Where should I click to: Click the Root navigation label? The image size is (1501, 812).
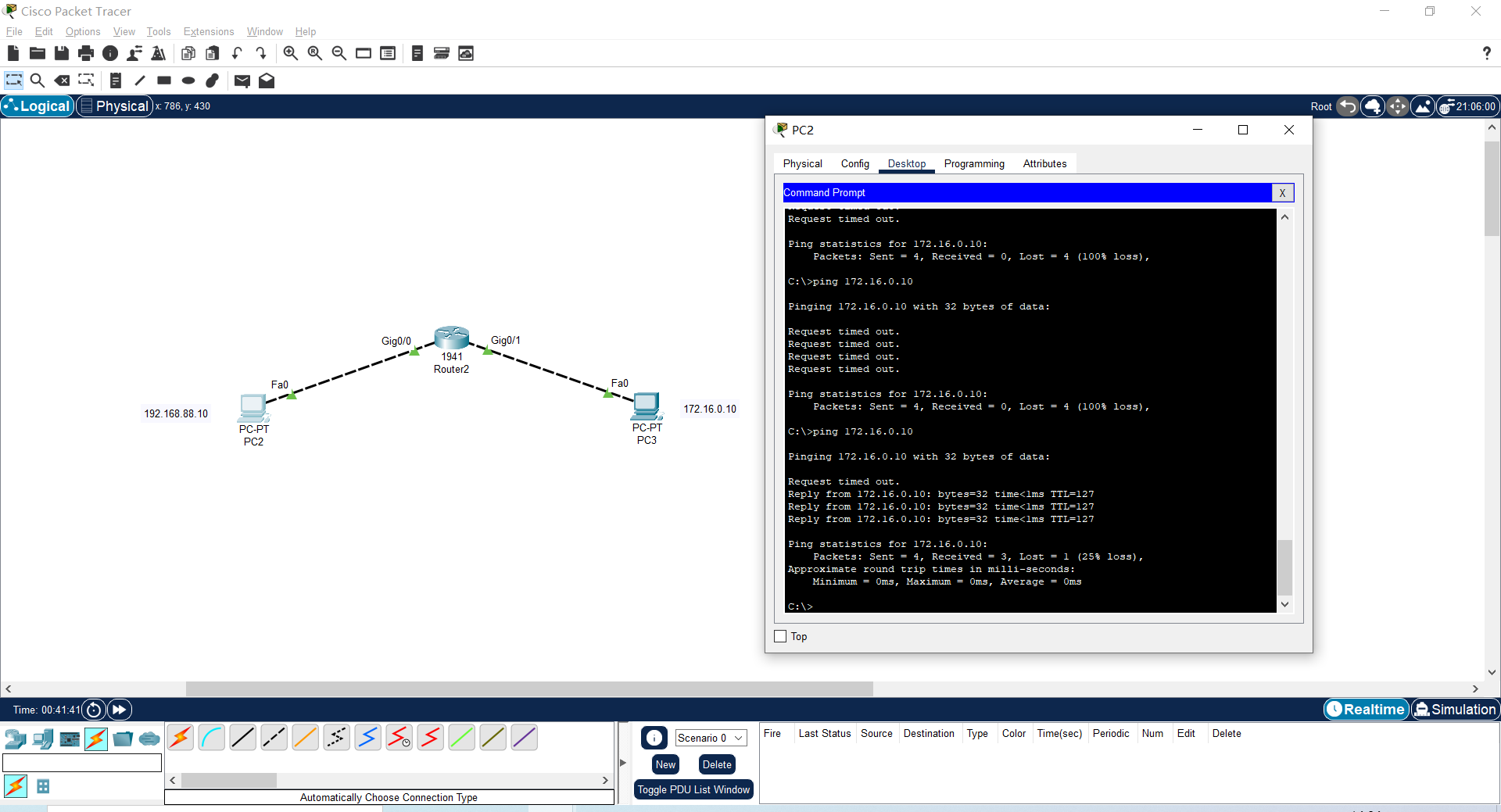click(x=1320, y=106)
